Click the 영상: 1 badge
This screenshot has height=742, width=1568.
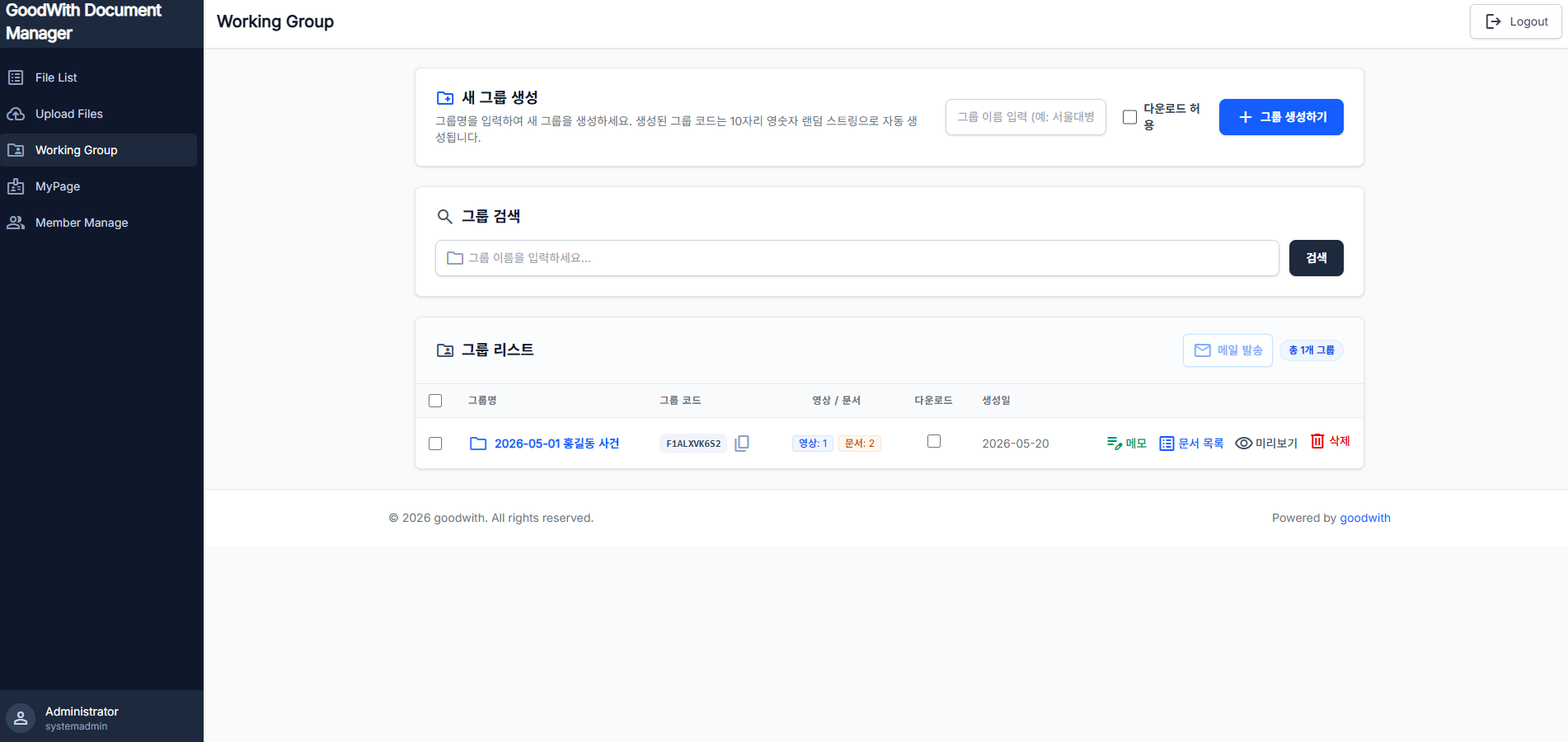click(x=813, y=444)
